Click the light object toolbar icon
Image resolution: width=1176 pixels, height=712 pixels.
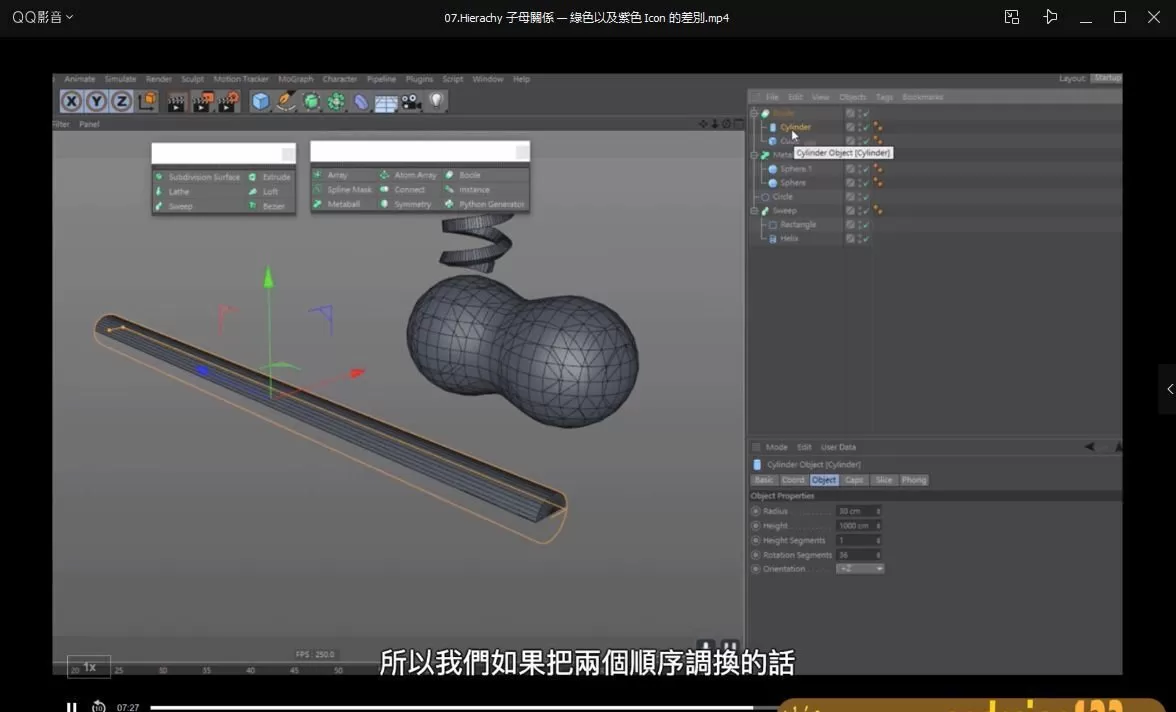pos(436,100)
